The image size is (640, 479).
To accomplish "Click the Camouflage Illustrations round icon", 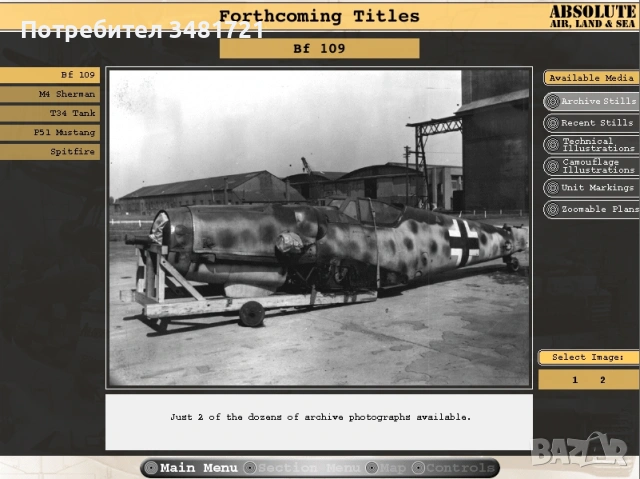I will (x=552, y=166).
